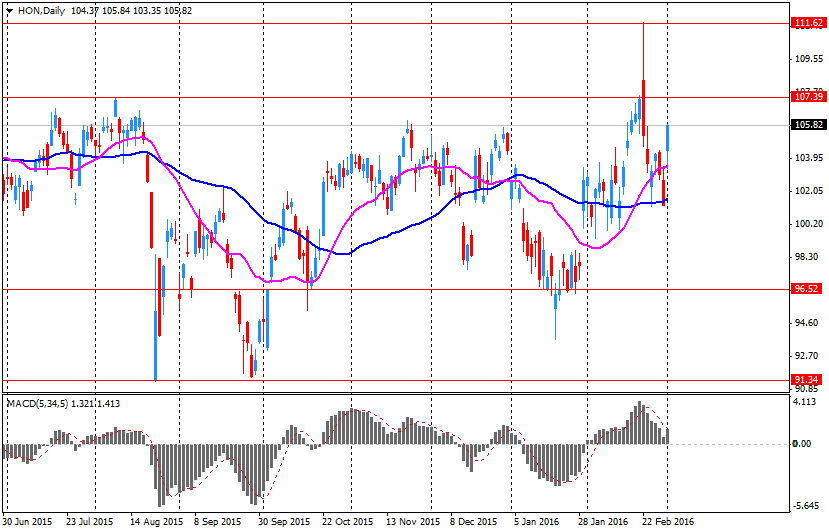829x530 pixels.
Task: Click the 14 Aug 2015 date label
Action: click(156, 522)
